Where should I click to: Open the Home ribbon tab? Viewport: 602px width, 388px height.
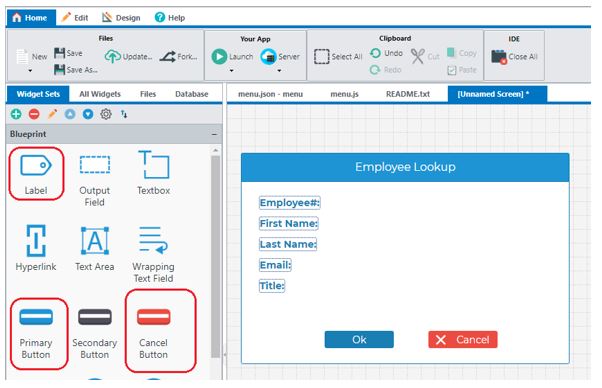tap(30, 18)
